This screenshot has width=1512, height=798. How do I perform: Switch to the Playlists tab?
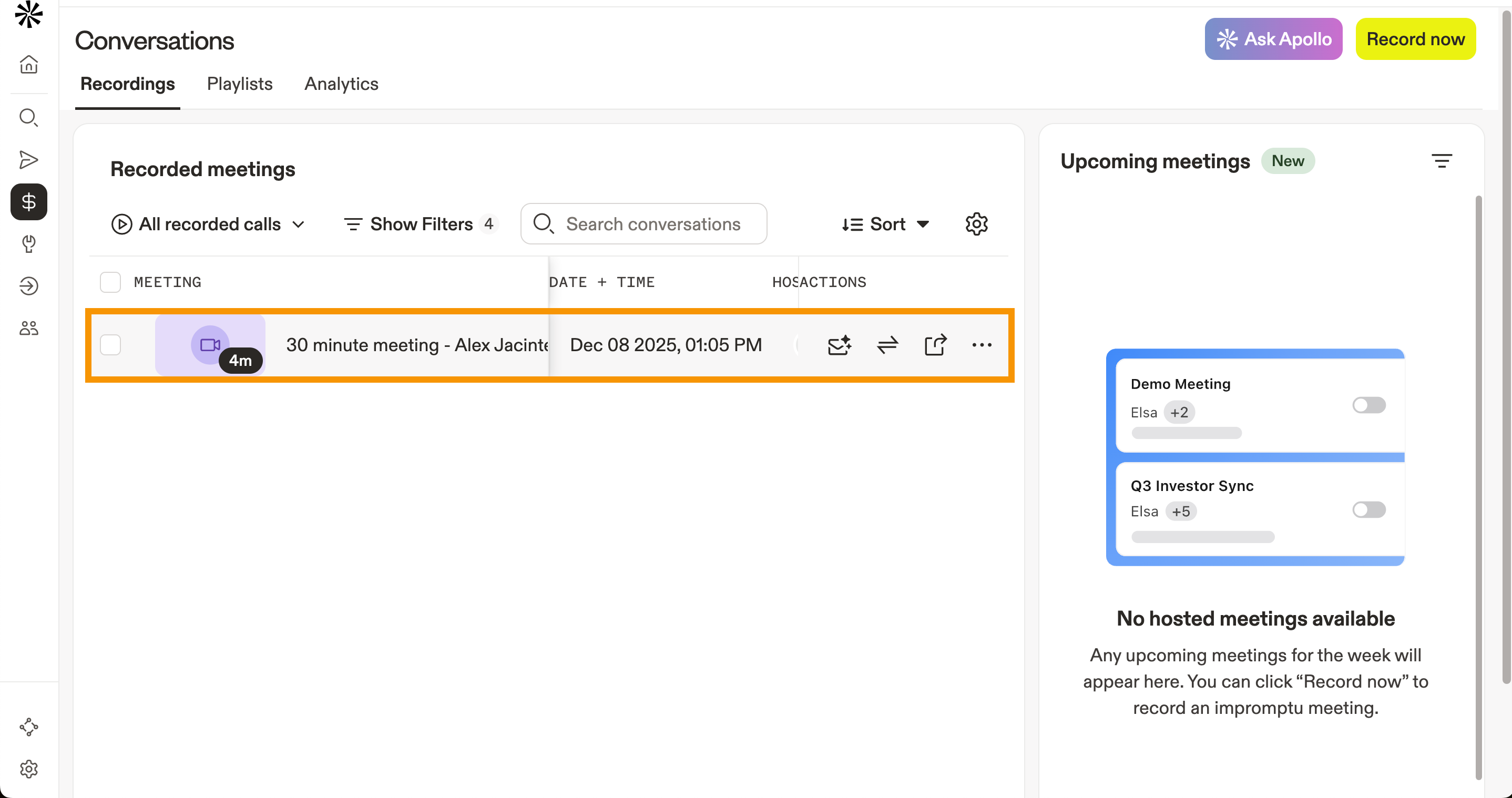point(239,84)
